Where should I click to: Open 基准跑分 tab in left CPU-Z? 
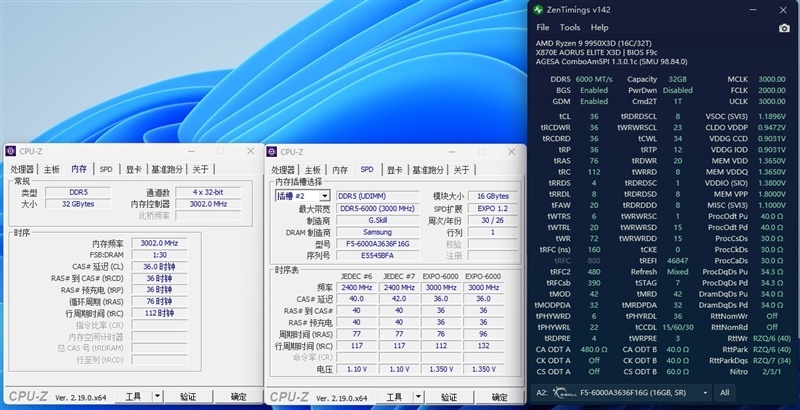click(167, 169)
